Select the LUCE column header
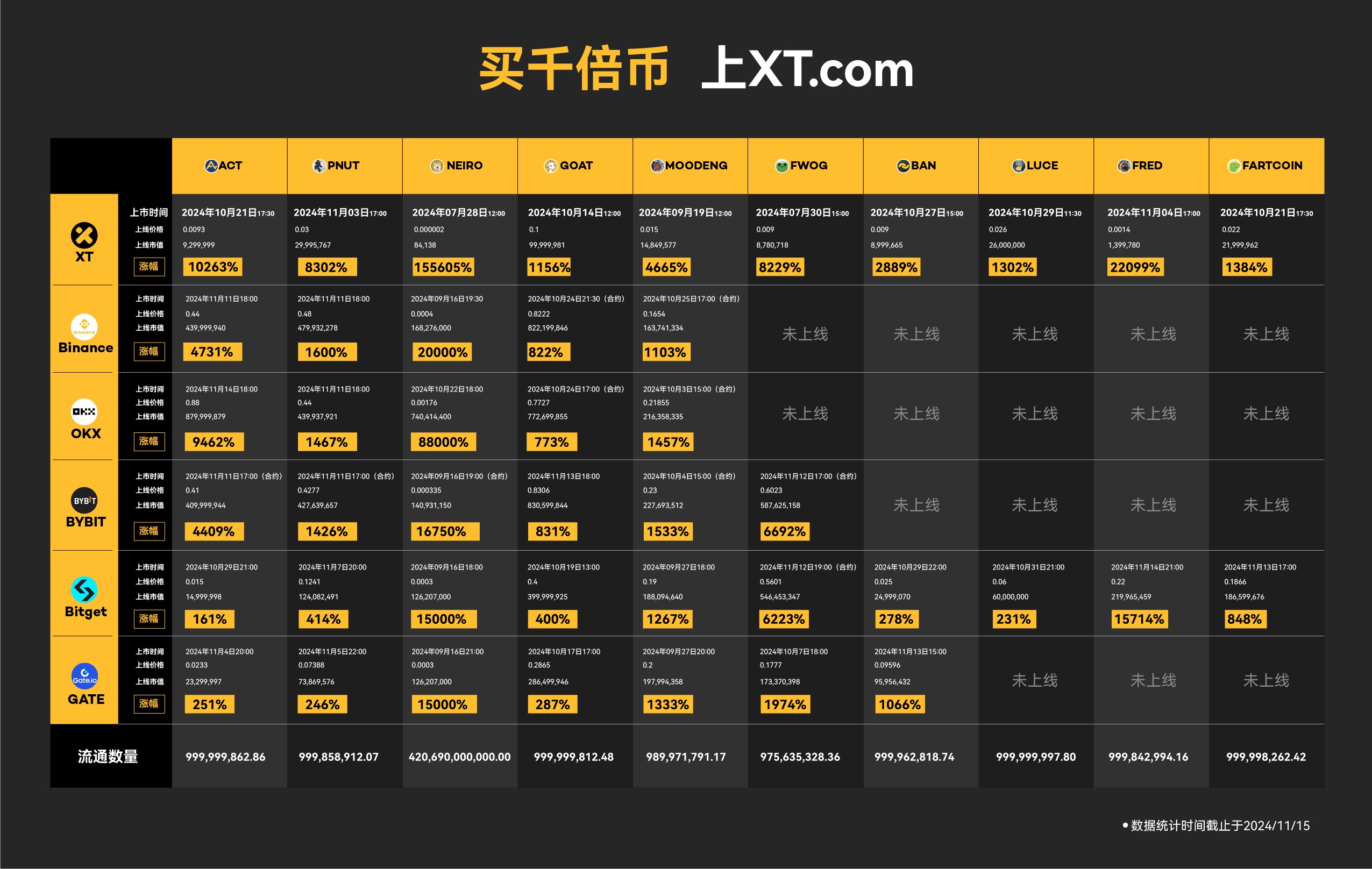 1035,166
